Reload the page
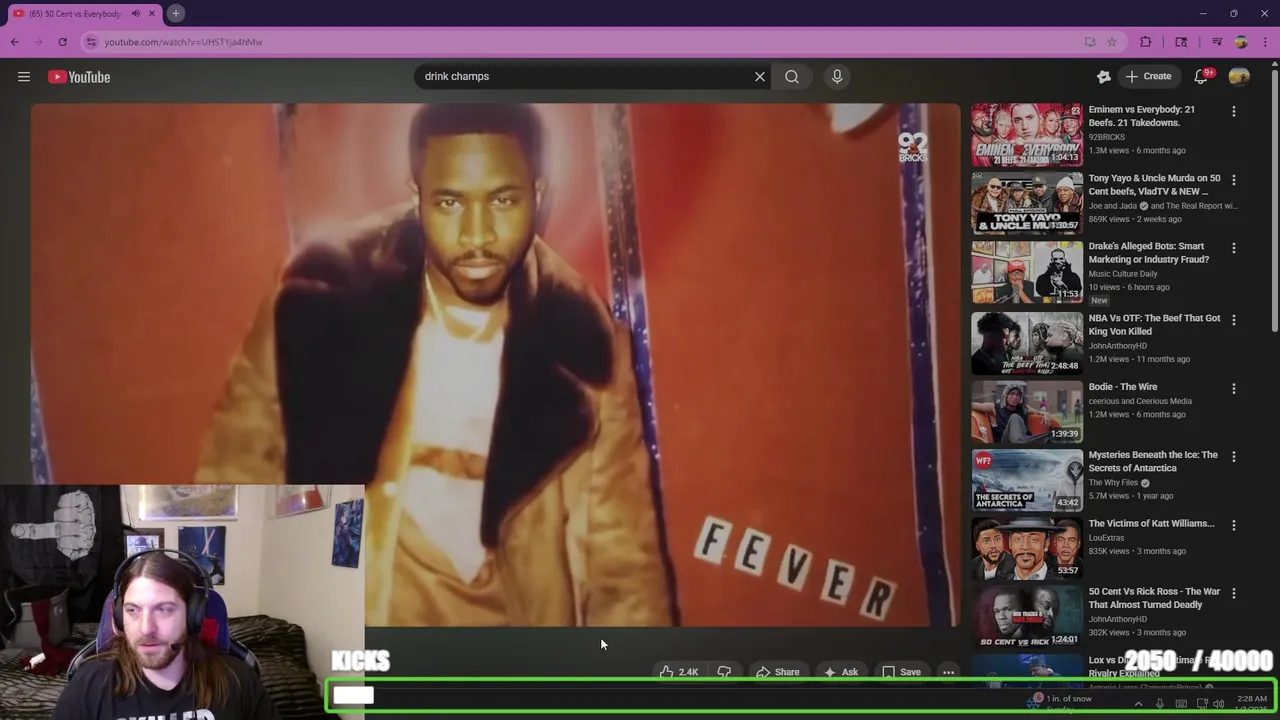This screenshot has width=1280, height=720. 62,42
